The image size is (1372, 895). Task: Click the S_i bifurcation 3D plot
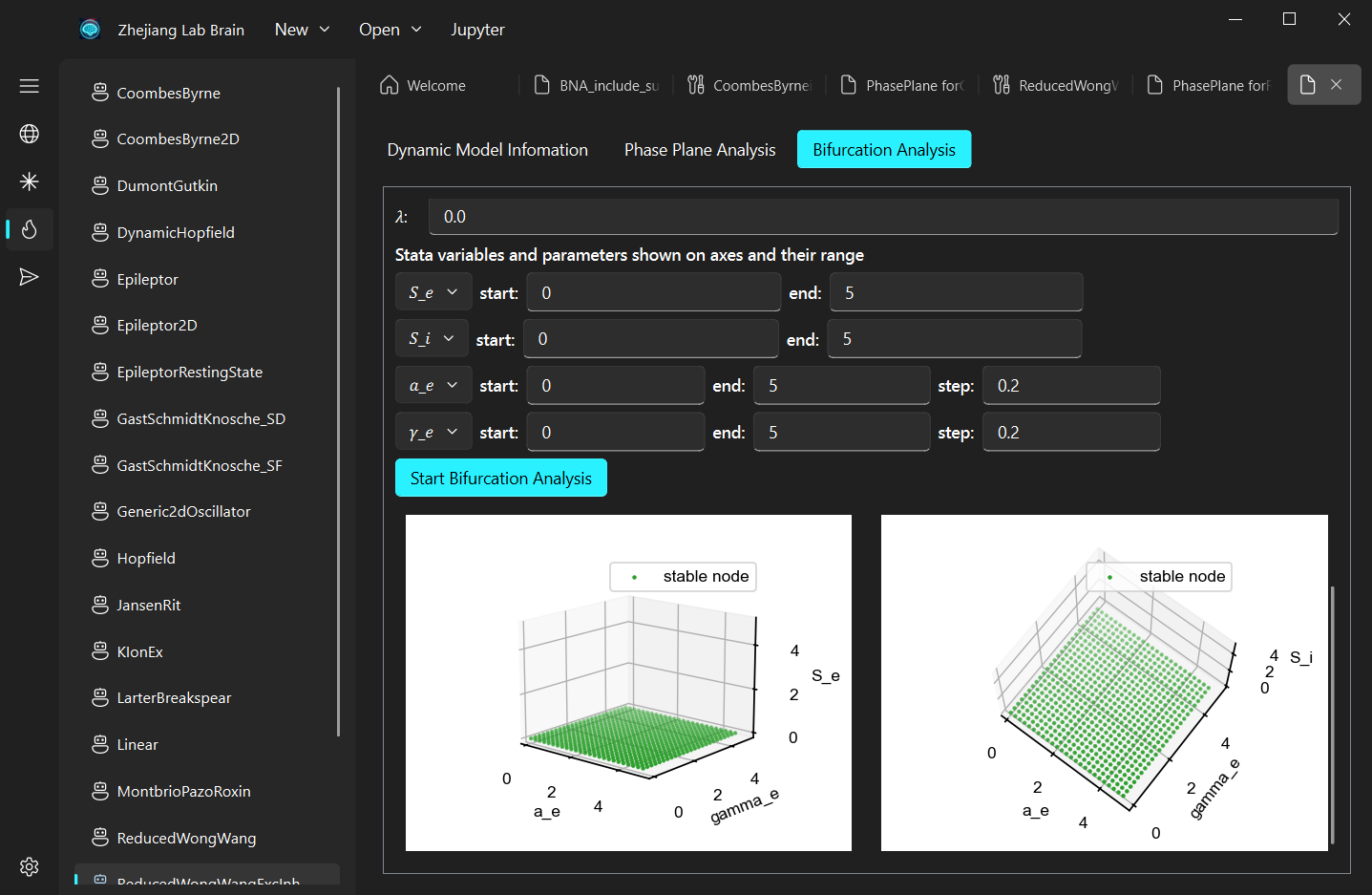click(1105, 683)
